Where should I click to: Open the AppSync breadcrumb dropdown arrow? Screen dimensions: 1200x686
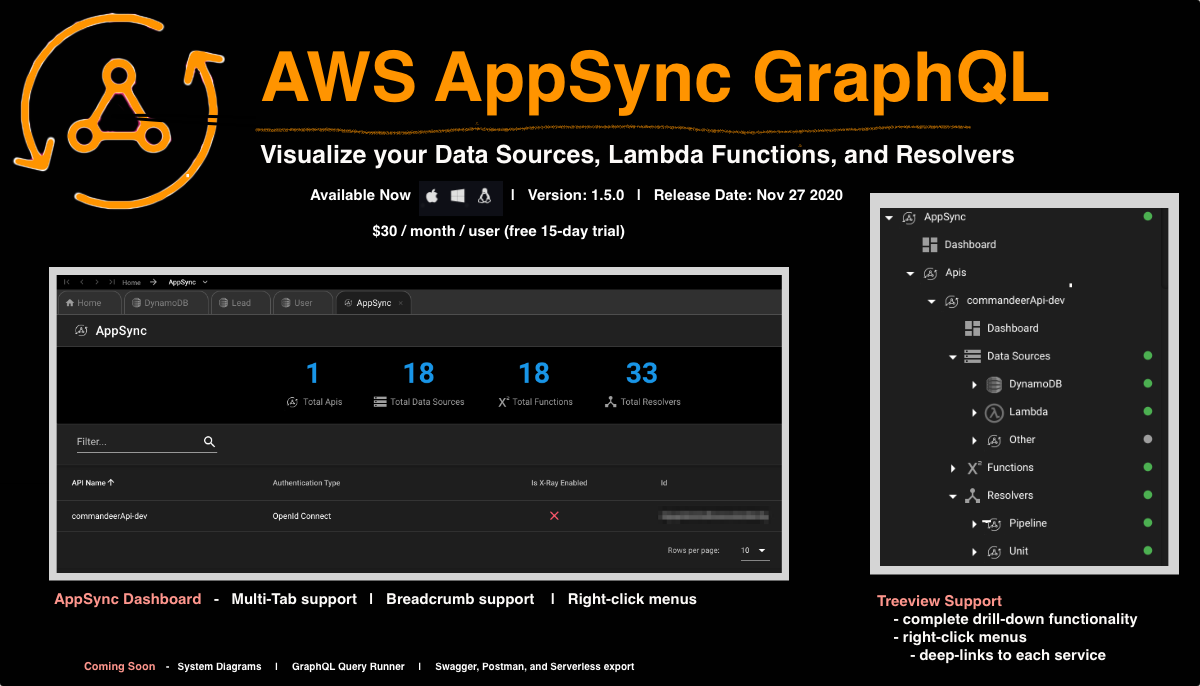coord(205,282)
